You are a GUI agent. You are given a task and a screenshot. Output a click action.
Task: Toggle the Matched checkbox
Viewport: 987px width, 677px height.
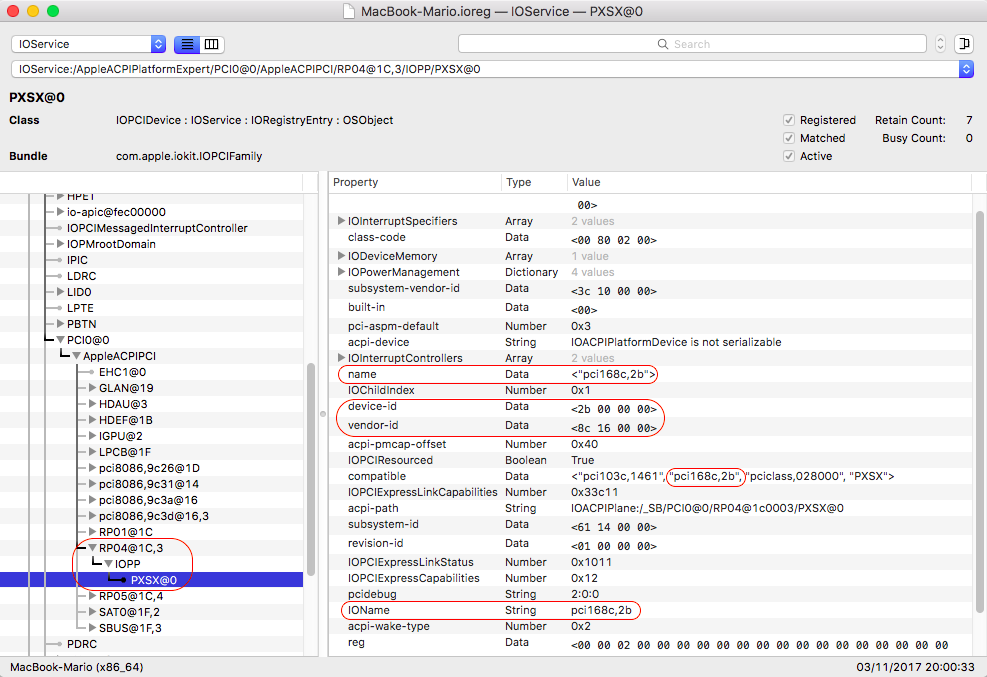click(789, 138)
